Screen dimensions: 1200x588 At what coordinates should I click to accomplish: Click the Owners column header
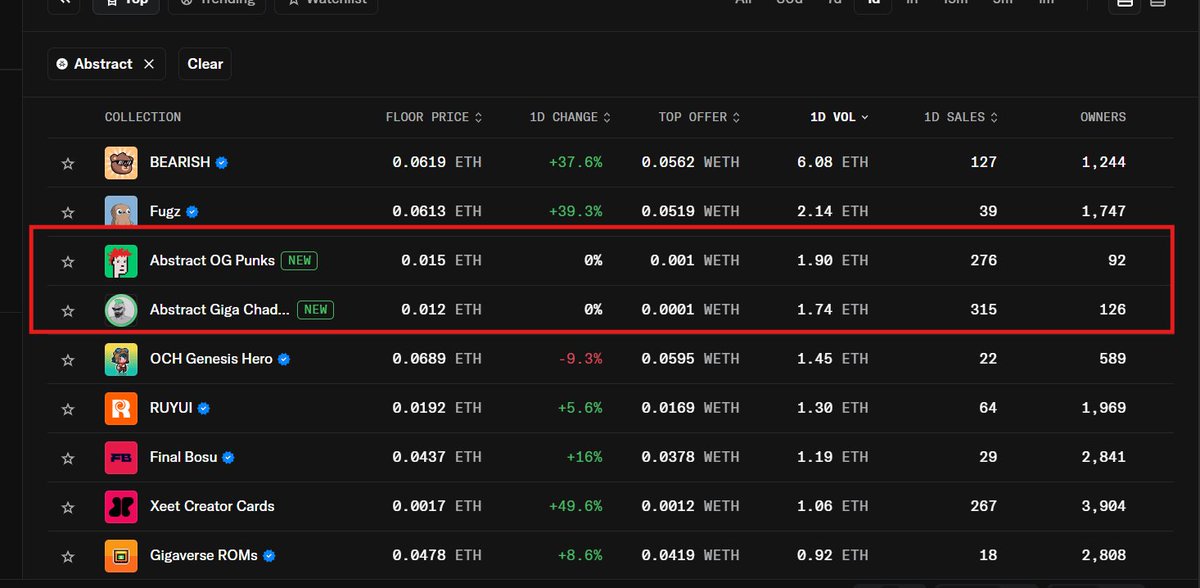pos(1103,117)
